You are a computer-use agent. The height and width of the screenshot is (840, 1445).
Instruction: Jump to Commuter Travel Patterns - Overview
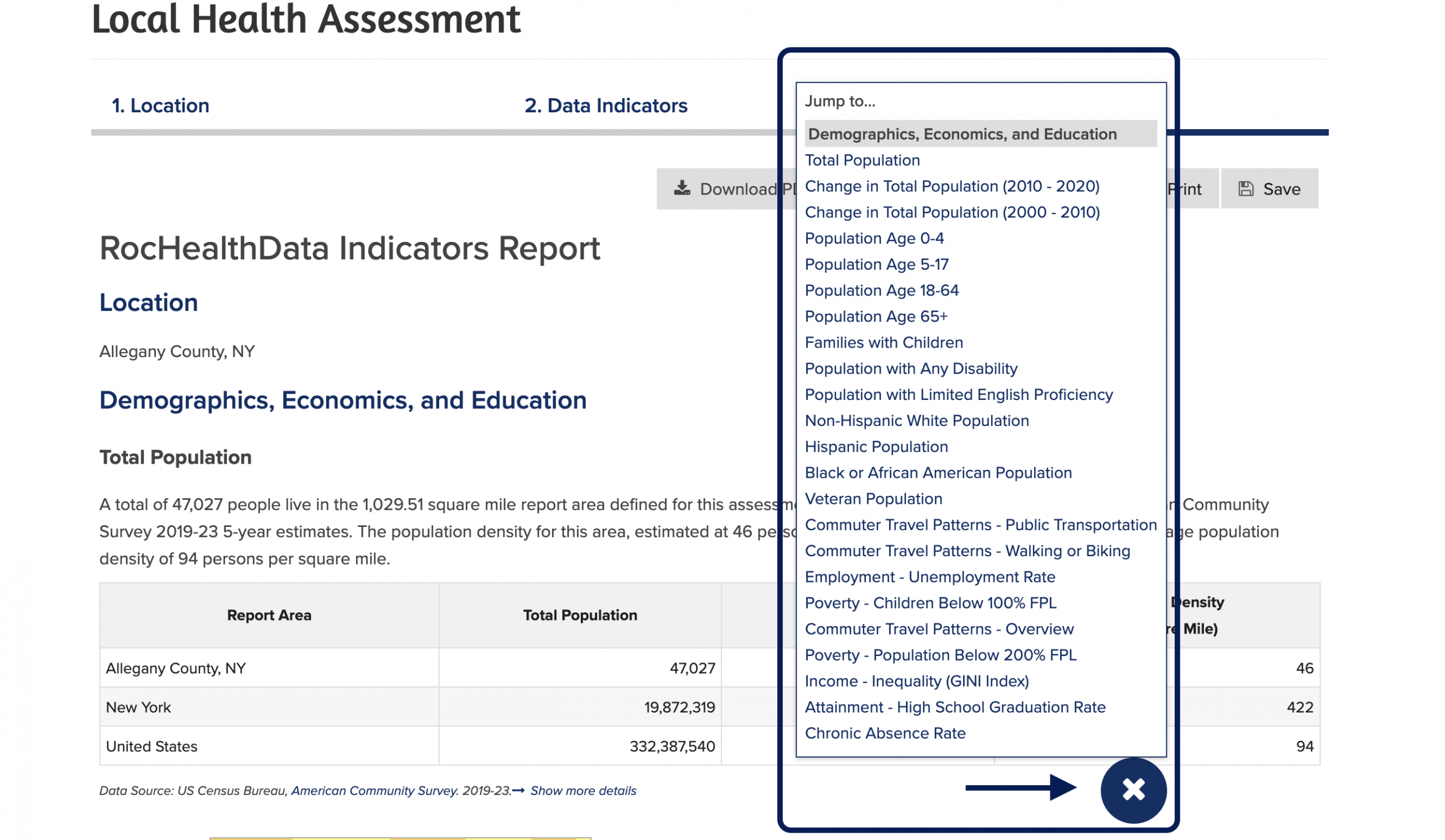coord(939,628)
